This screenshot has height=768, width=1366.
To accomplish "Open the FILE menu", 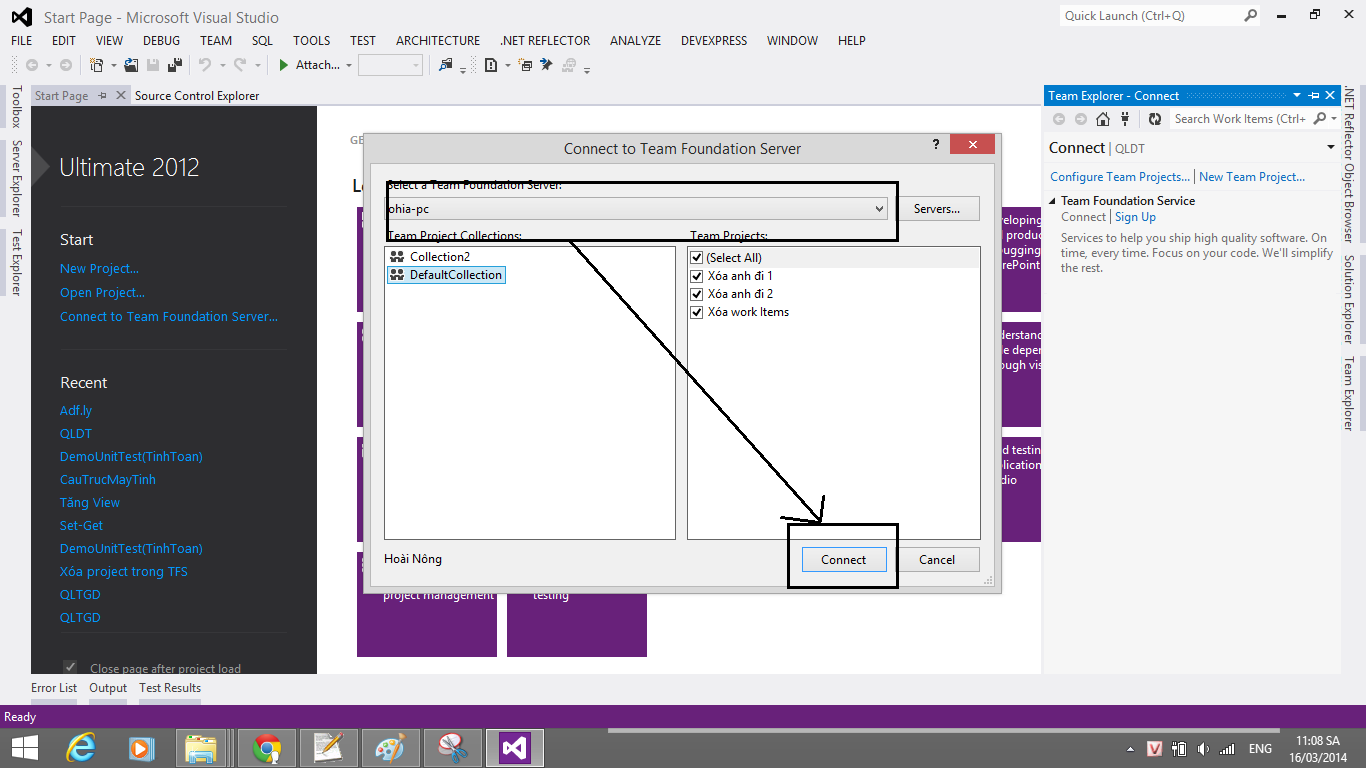I will pos(21,41).
